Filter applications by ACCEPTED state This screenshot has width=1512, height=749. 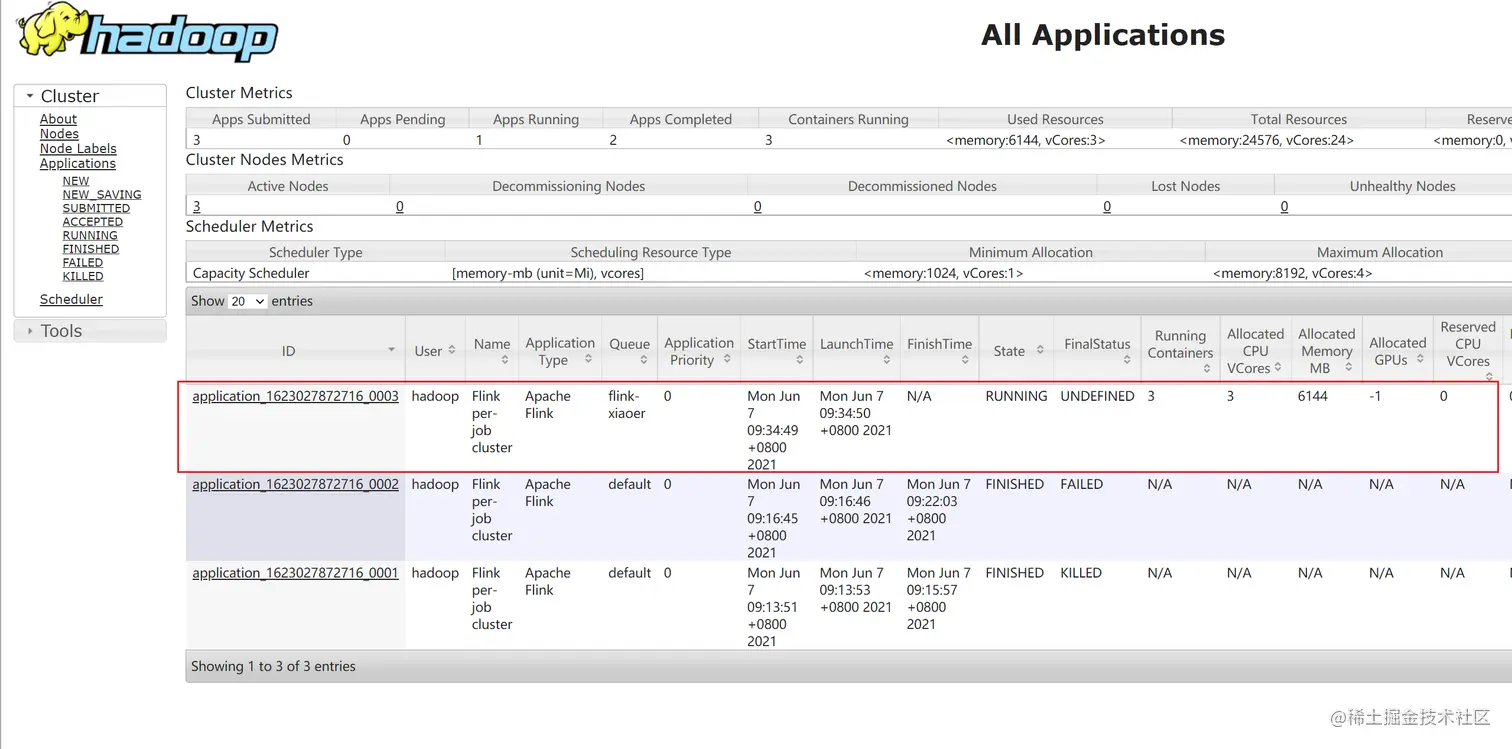coord(93,222)
